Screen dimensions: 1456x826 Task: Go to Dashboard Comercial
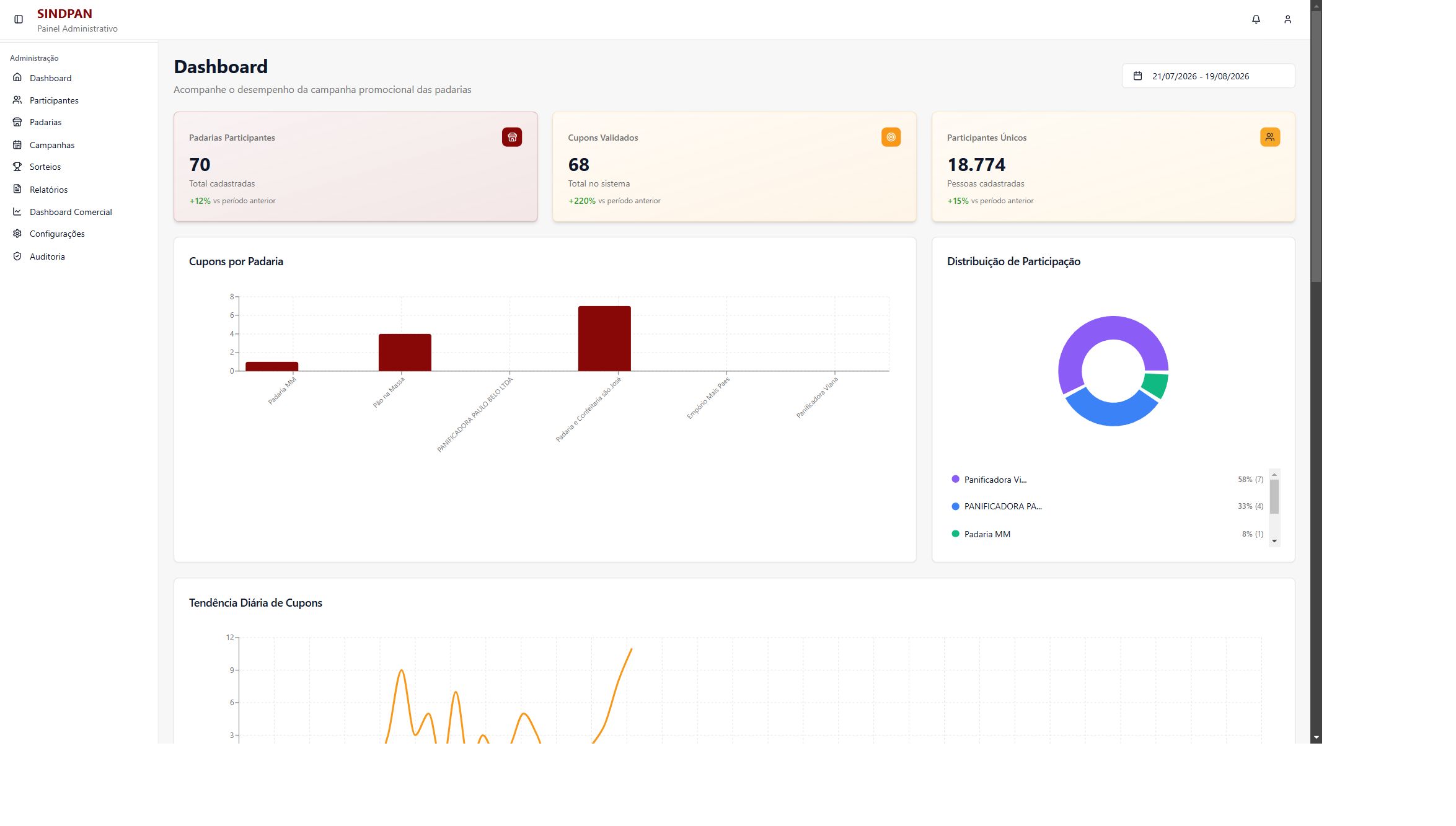pos(79,212)
